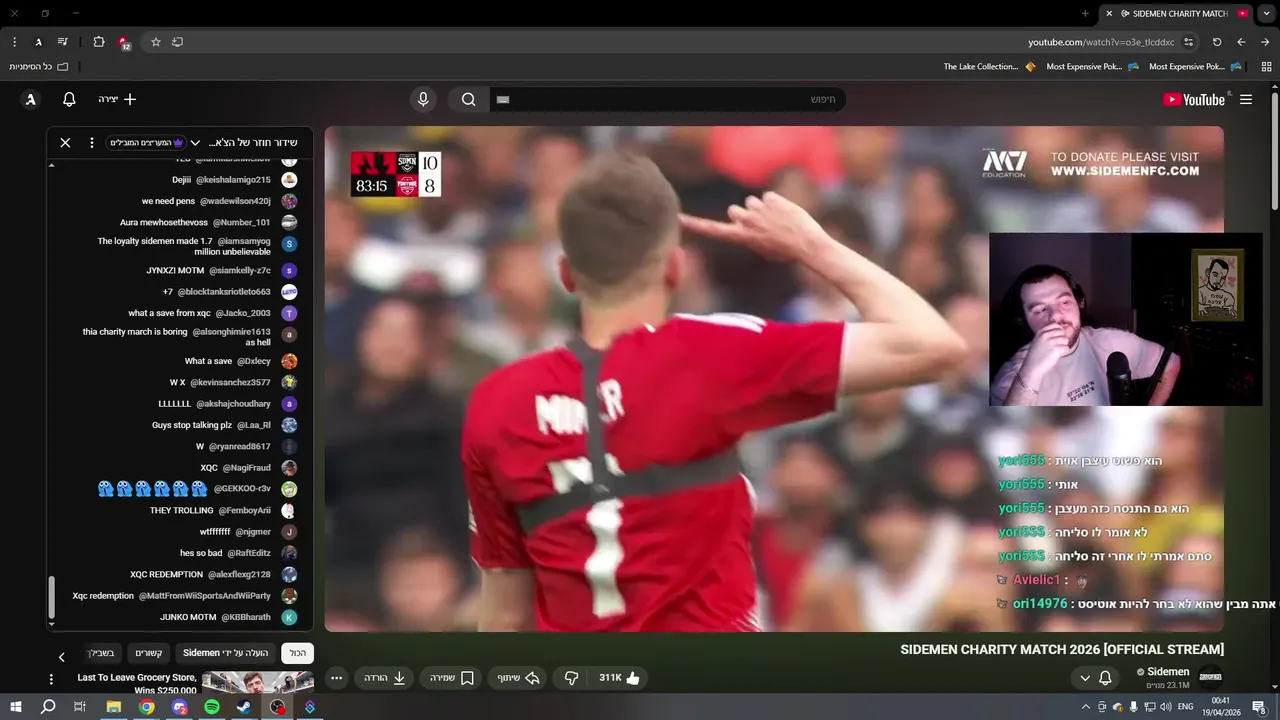Click the search magnifier button
The height and width of the screenshot is (720, 1280).
pos(468,99)
